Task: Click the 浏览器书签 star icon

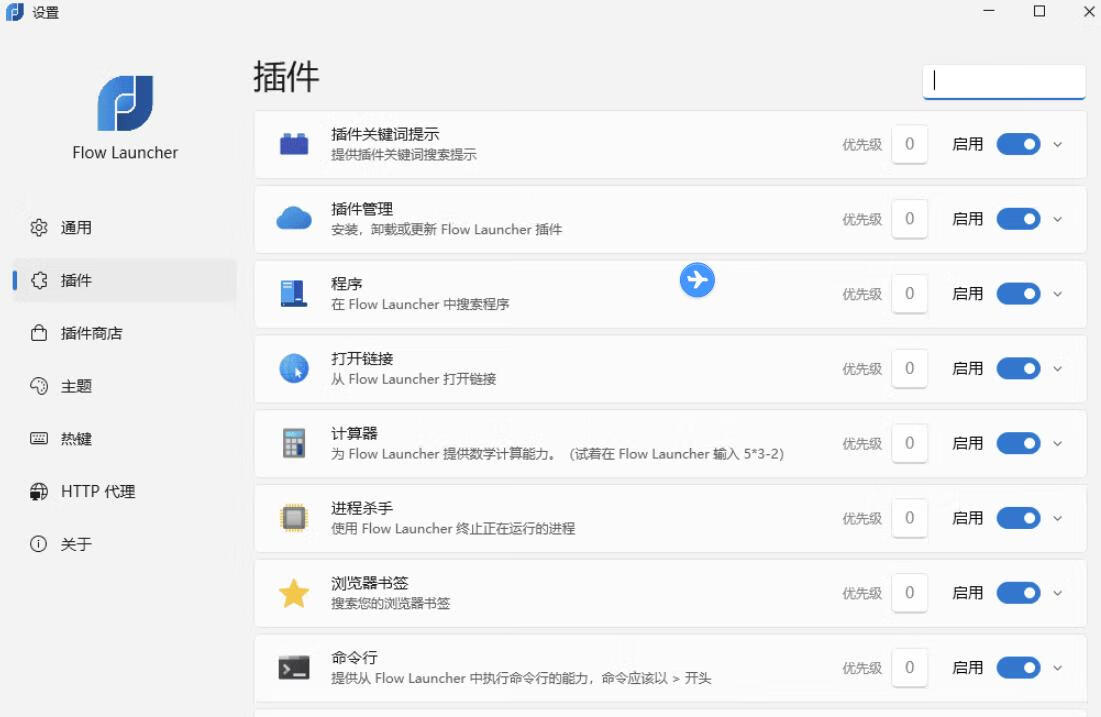Action: pos(294,593)
